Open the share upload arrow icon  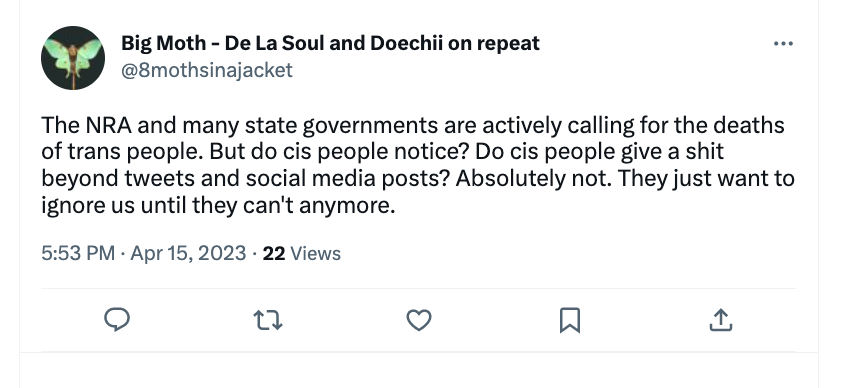tap(720, 319)
